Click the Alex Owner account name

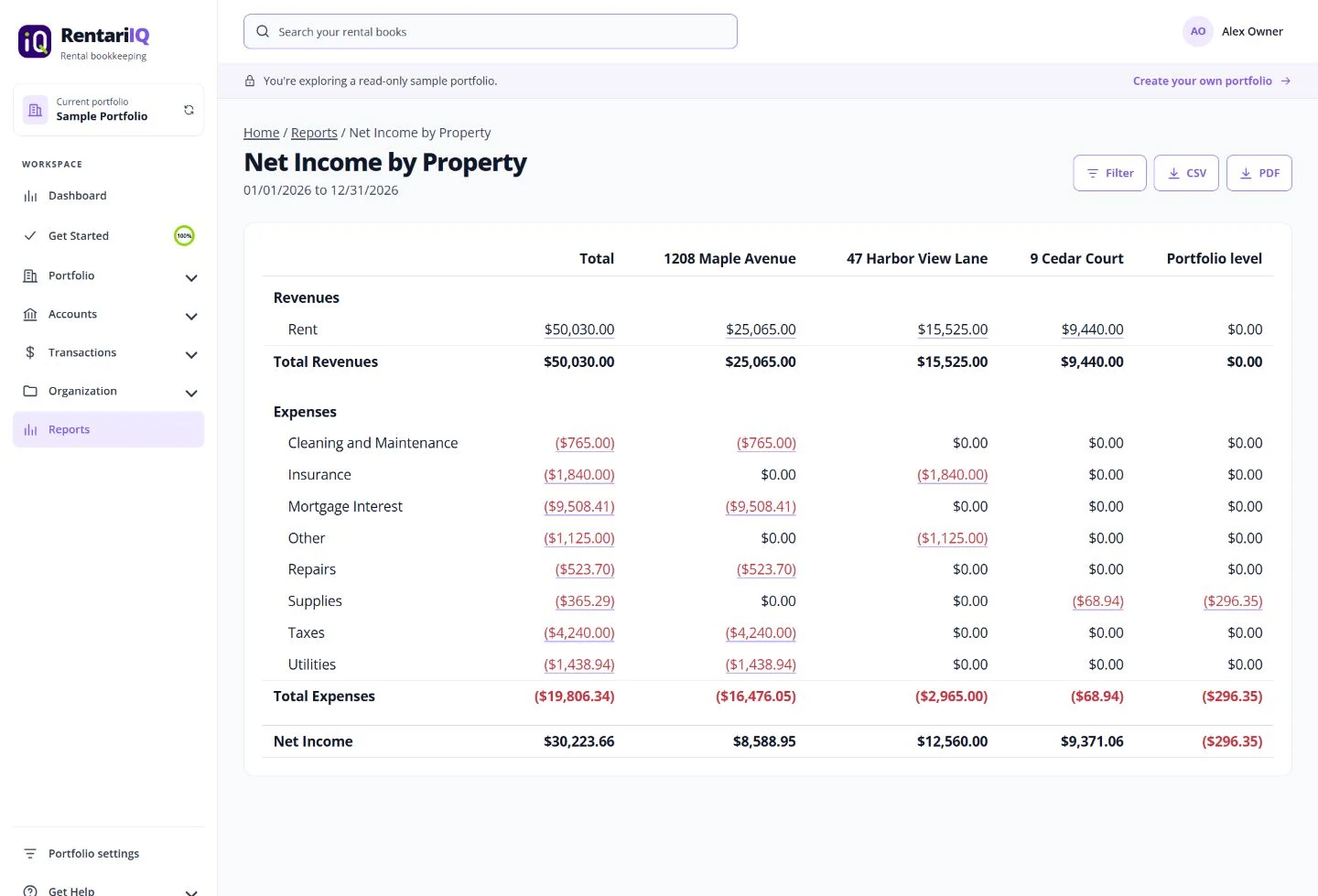(1252, 31)
